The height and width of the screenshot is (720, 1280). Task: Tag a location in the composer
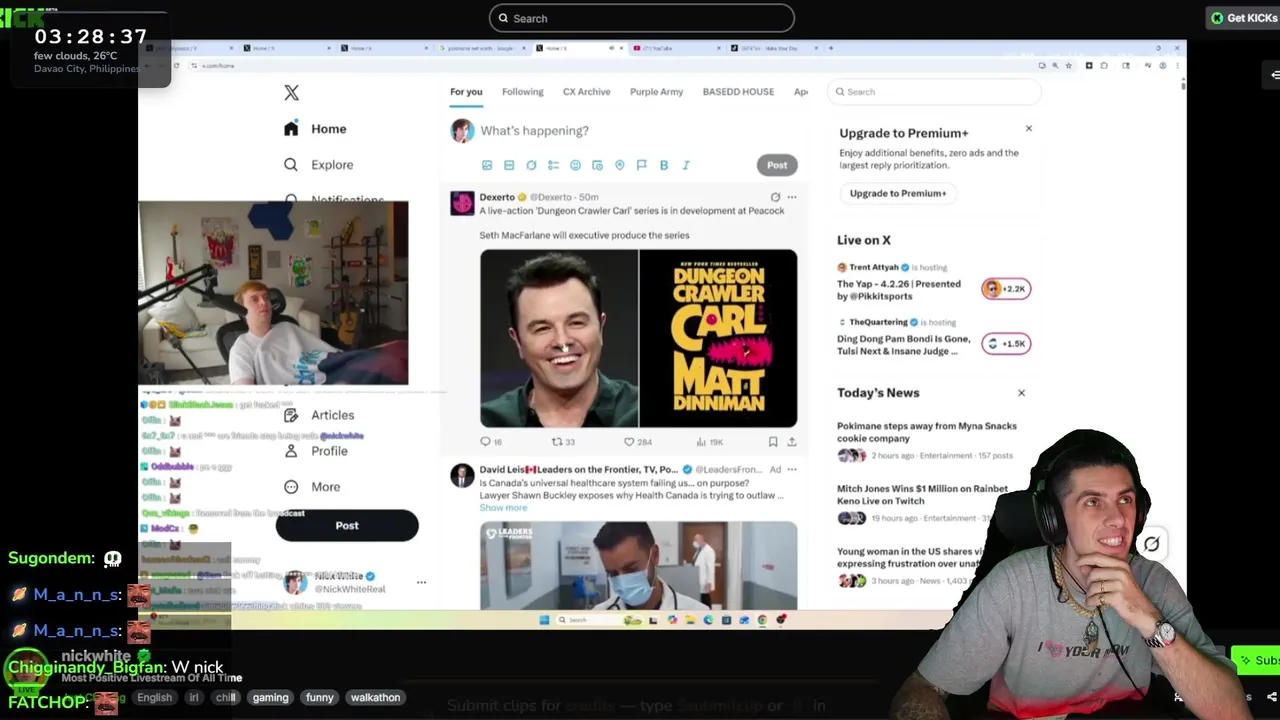[619, 165]
